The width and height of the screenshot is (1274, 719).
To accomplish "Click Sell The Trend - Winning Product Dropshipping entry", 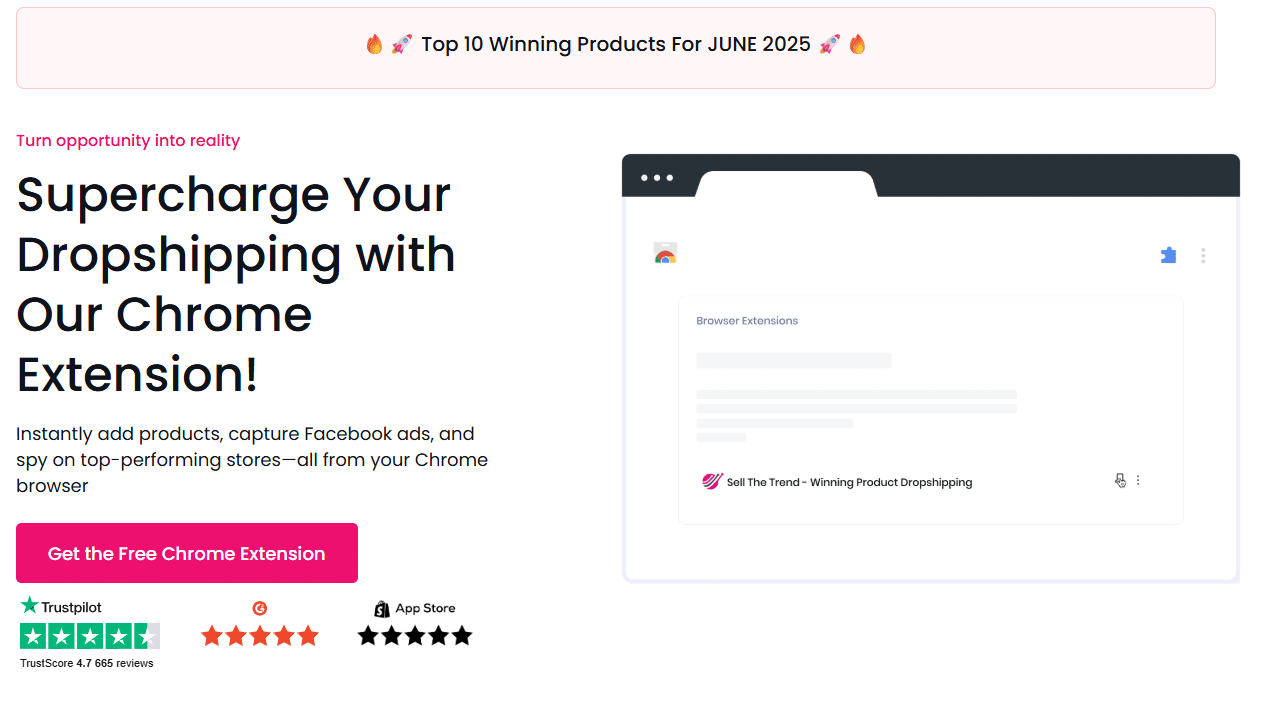I will click(849, 482).
